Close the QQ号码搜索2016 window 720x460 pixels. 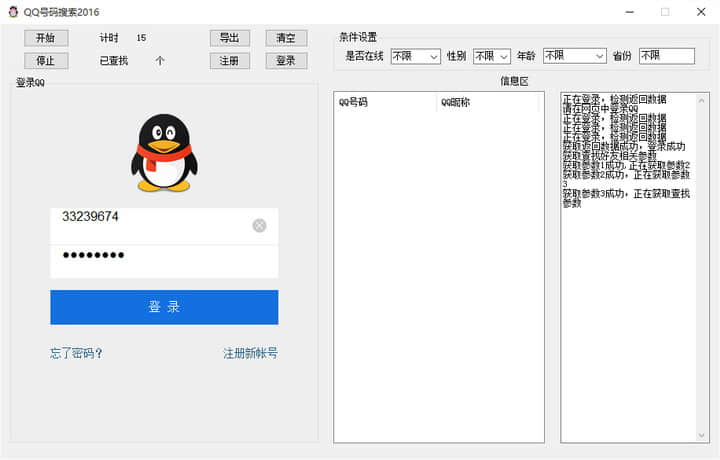point(701,12)
